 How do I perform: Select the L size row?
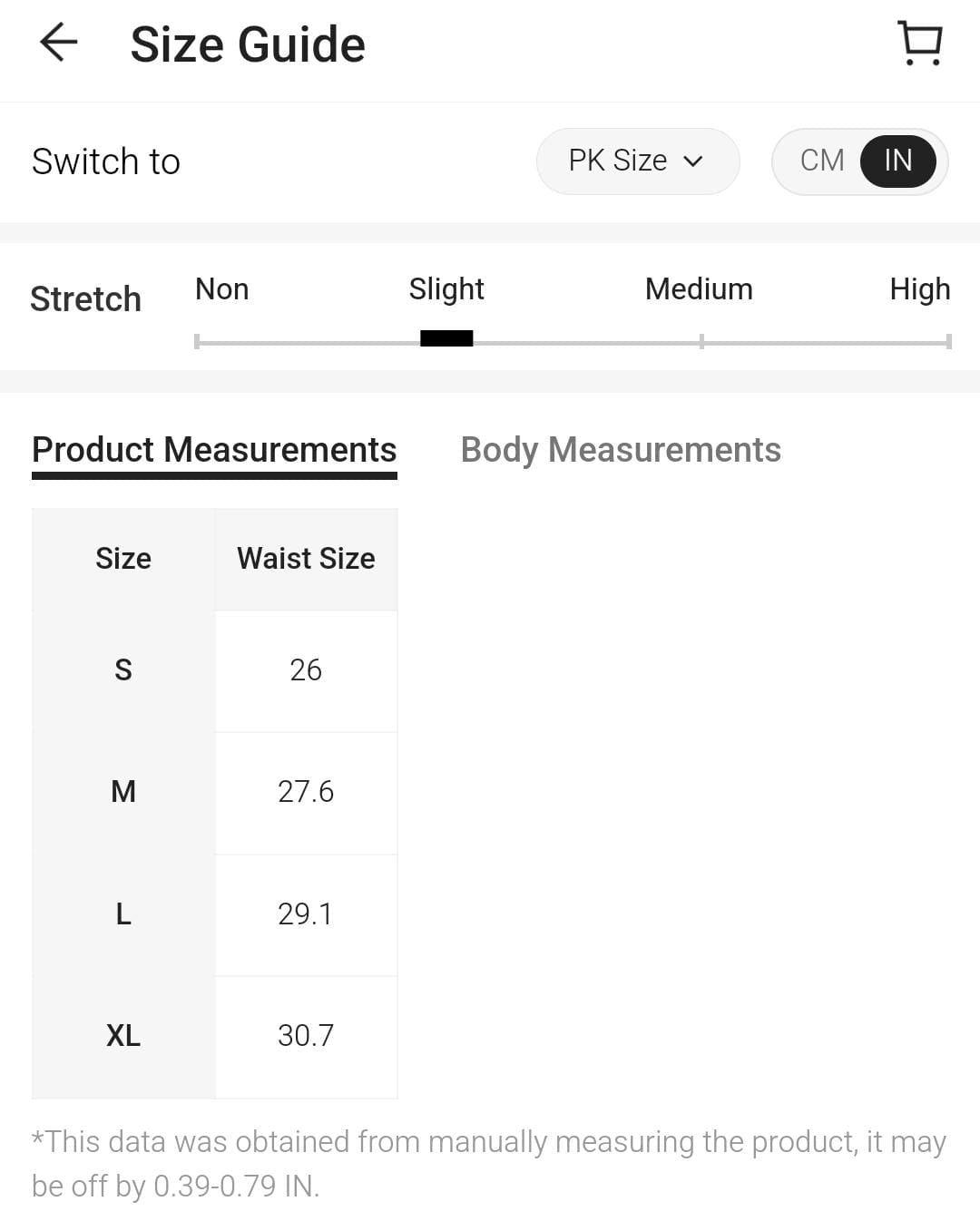coord(123,913)
